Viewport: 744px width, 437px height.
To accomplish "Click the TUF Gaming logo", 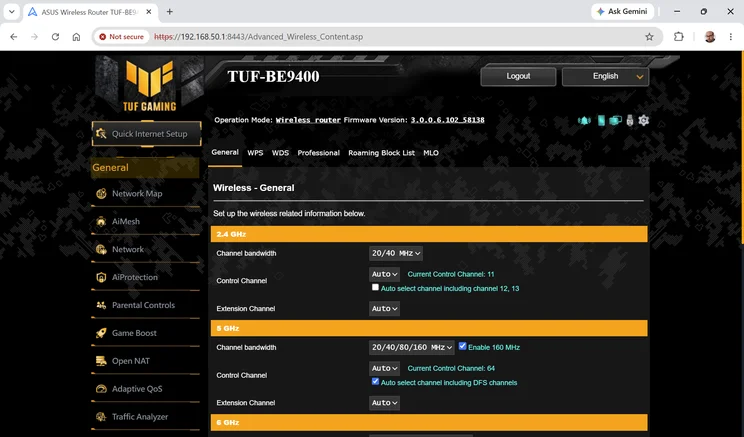I will pos(149,85).
